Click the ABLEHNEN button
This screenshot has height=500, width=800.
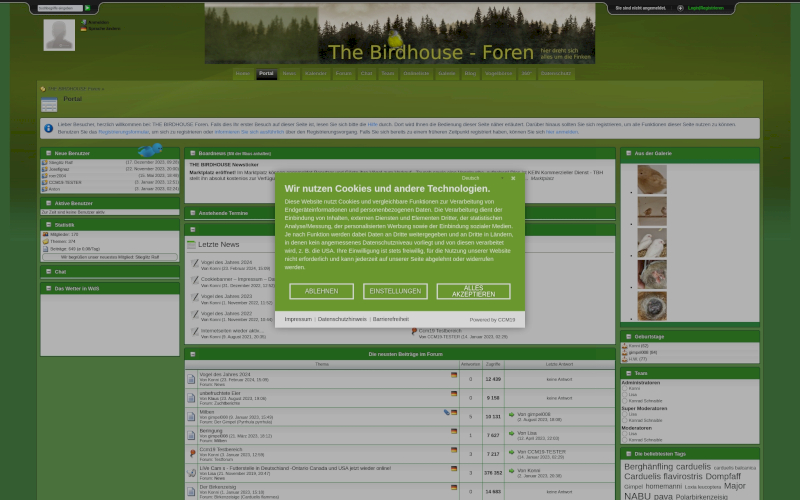[321, 291]
